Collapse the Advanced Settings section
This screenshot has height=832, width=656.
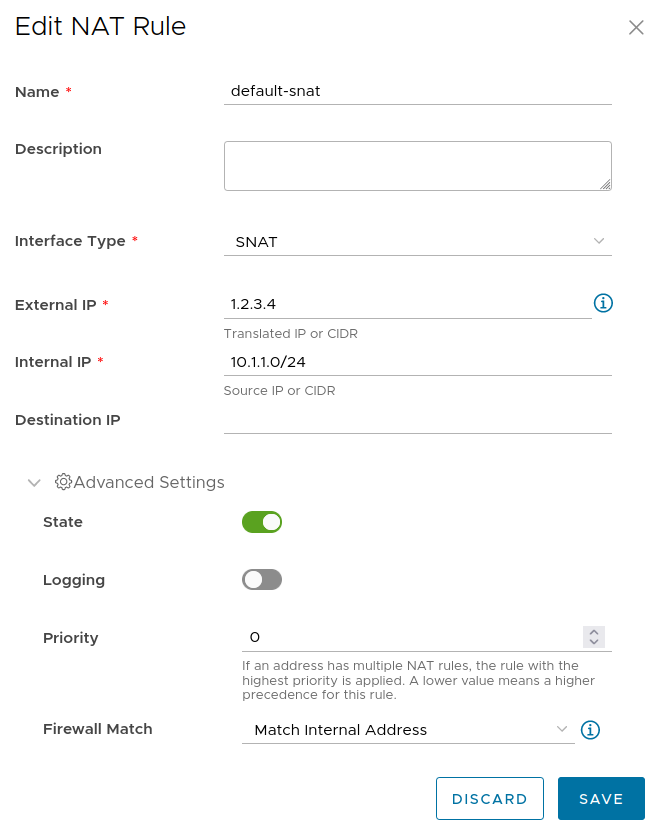pos(34,482)
